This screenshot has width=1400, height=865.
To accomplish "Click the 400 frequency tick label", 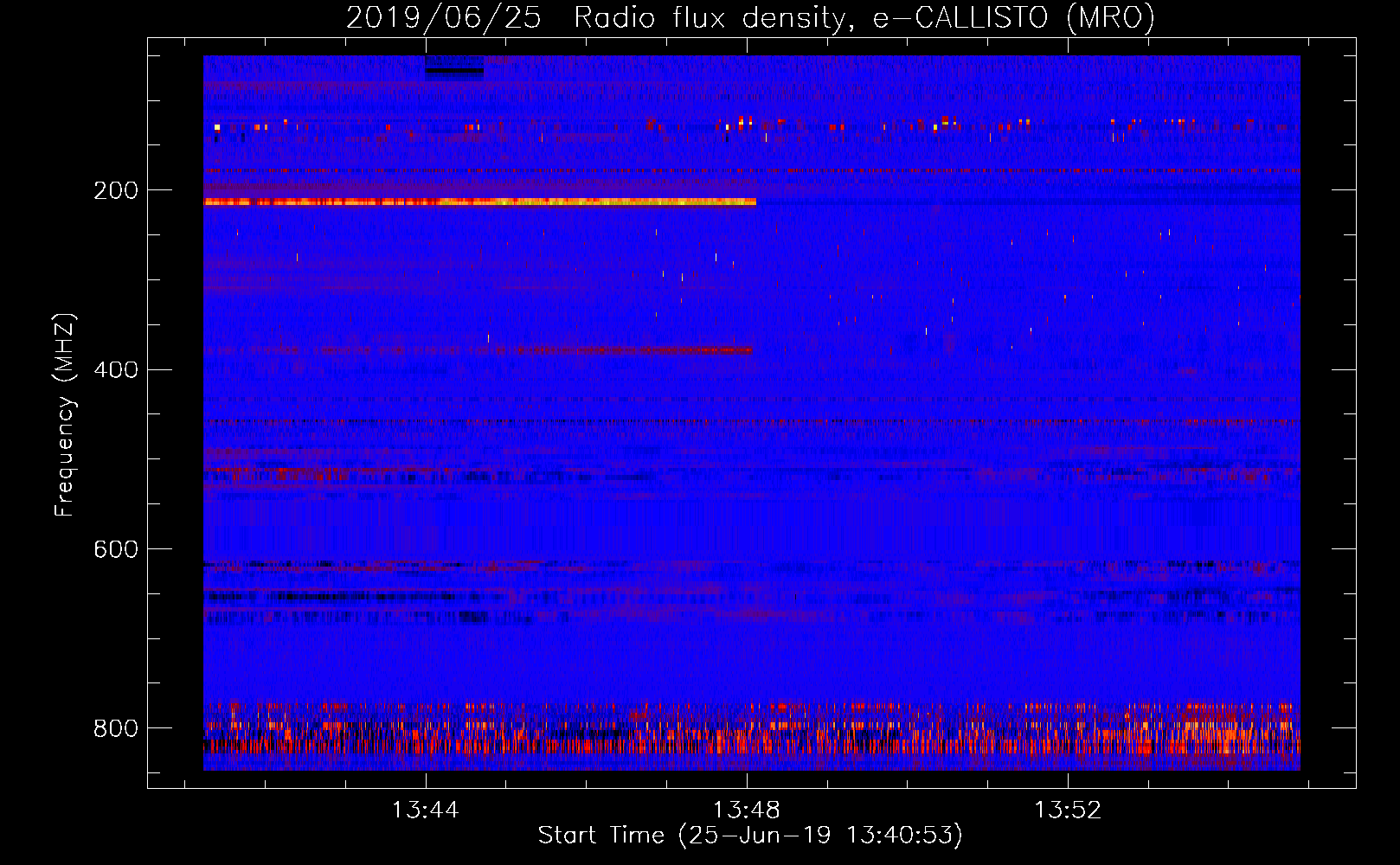I will [116, 370].
